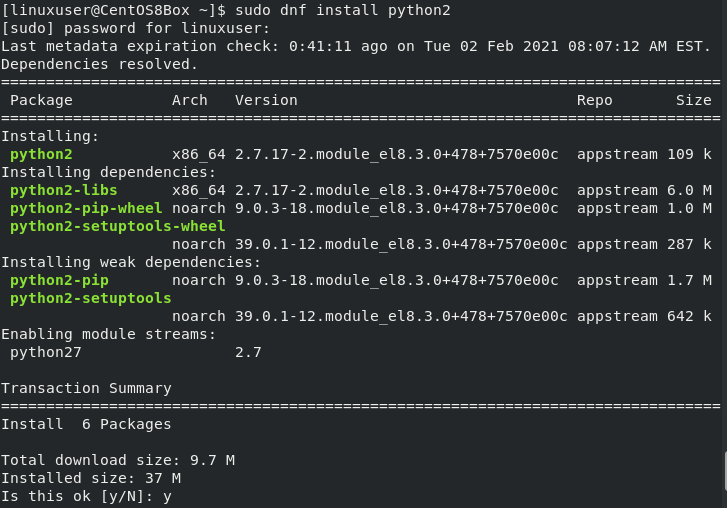Click the Installed size 37 M line
Image resolution: width=727 pixels, height=508 pixels.
click(90, 478)
